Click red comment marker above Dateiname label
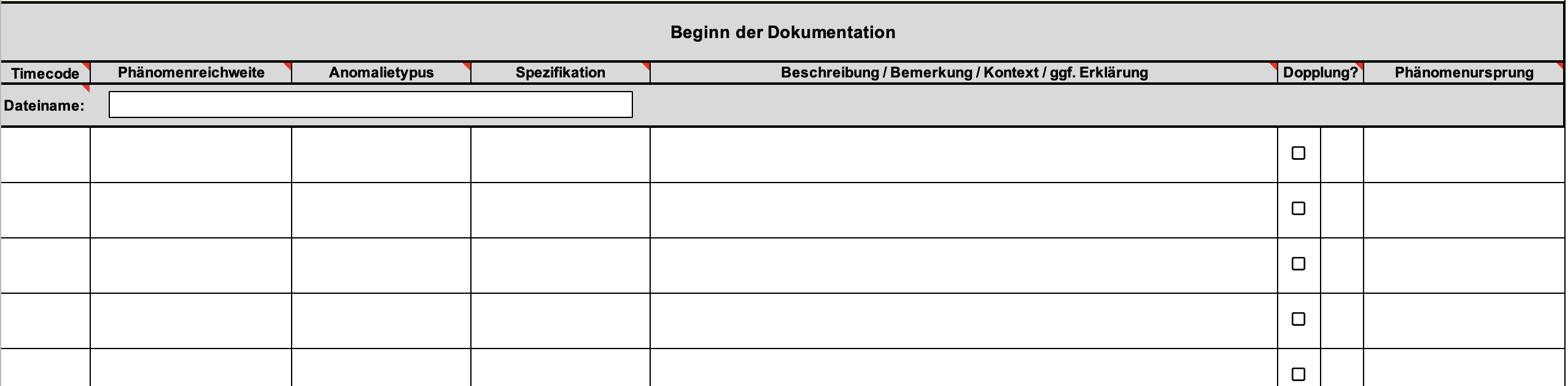This screenshot has width=1568, height=386. (x=87, y=88)
